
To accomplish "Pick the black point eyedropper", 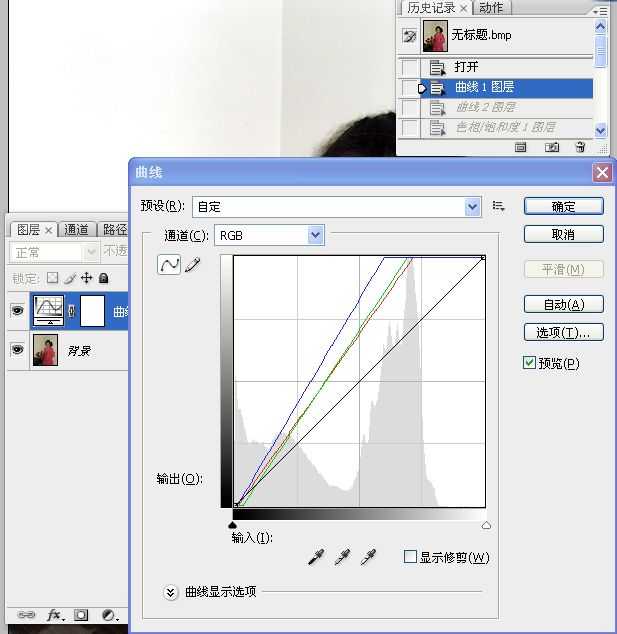I will point(316,557).
